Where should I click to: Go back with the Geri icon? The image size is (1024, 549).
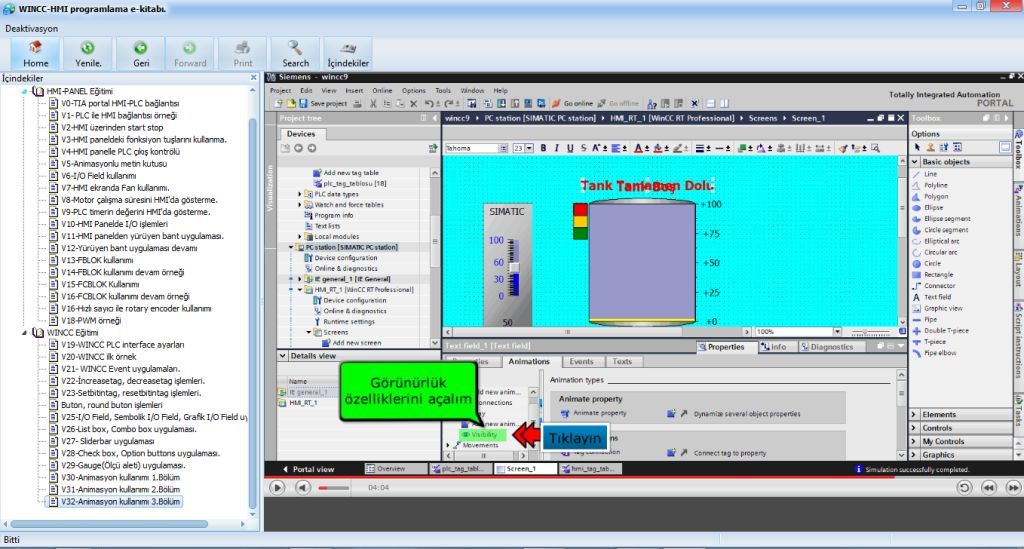pos(141,53)
